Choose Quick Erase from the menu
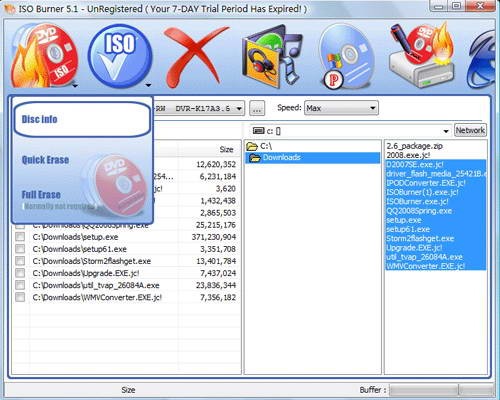Screen dimensions: 500x400 45,160
